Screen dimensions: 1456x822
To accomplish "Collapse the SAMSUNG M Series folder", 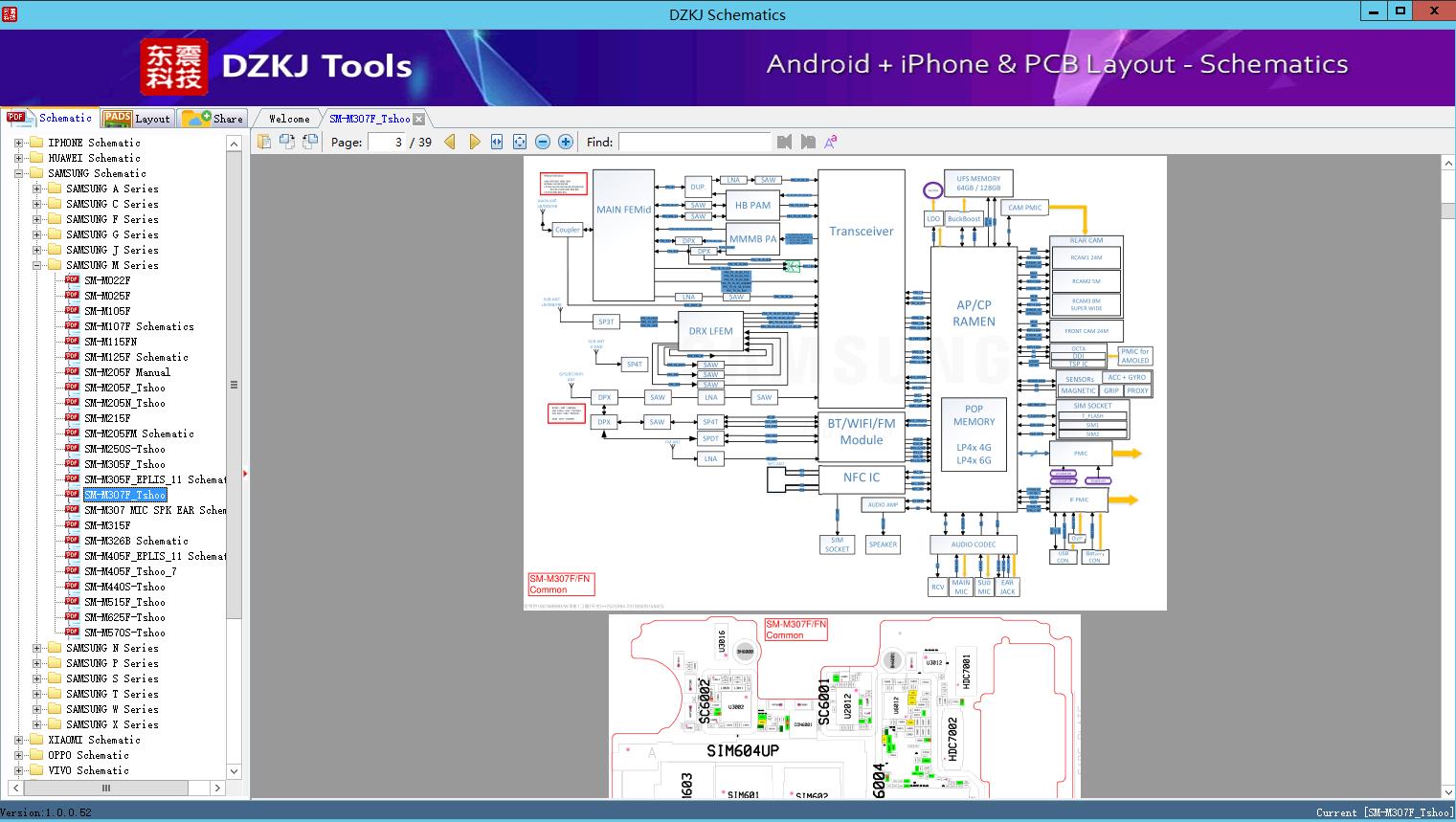I will click(36, 265).
